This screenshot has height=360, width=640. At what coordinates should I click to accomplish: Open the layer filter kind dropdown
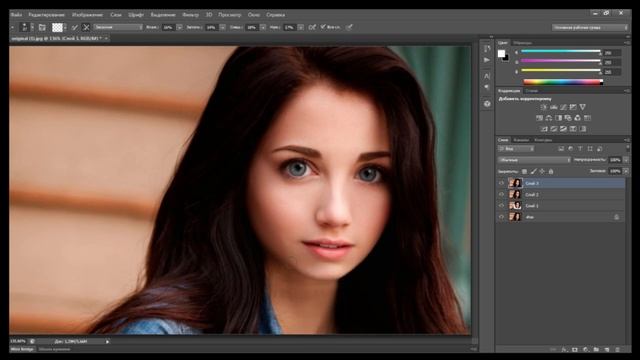tap(516, 149)
